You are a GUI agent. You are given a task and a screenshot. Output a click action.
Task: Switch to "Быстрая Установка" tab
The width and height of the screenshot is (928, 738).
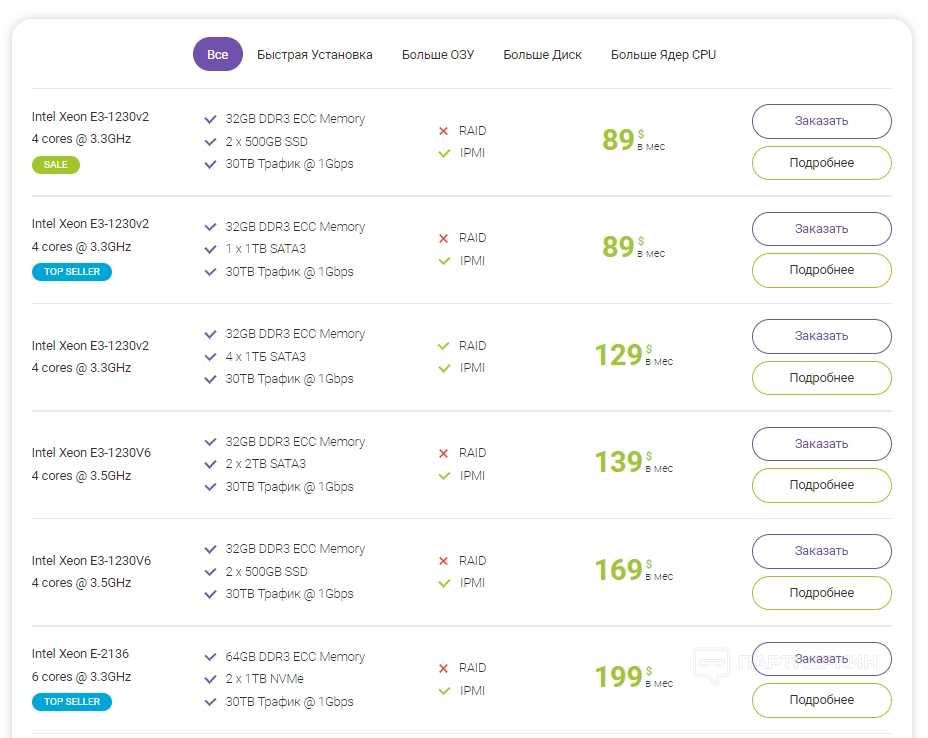pos(314,55)
